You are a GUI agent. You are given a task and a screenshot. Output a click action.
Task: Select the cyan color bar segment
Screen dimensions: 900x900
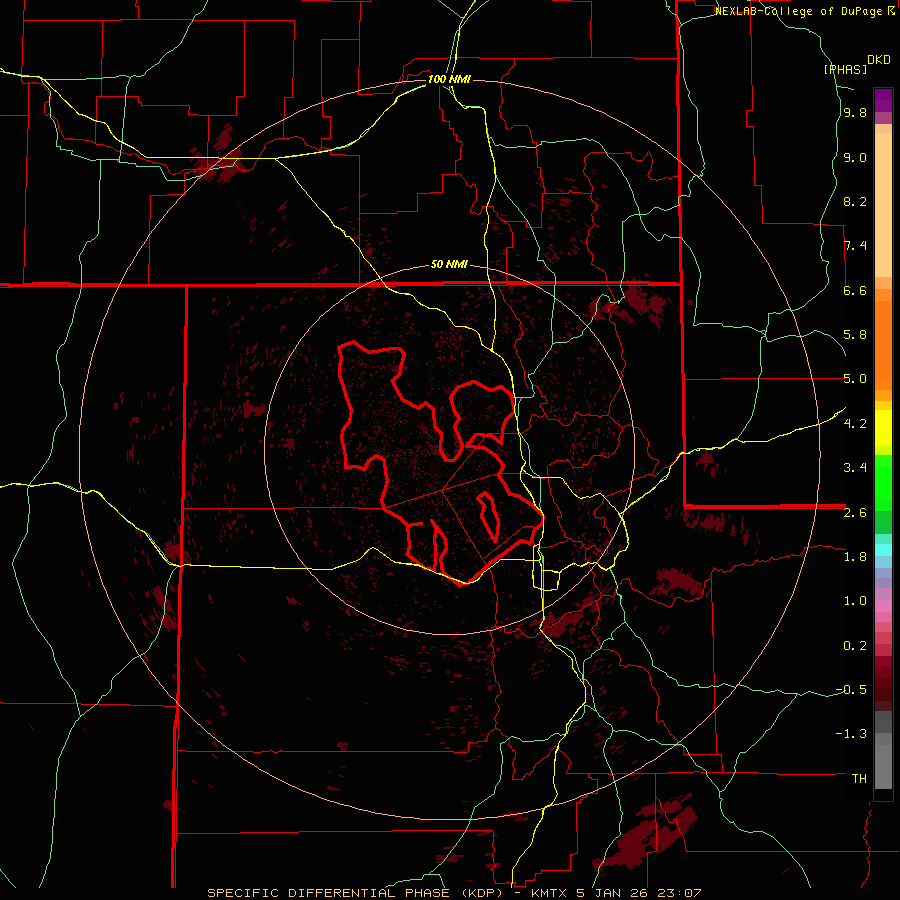(883, 550)
